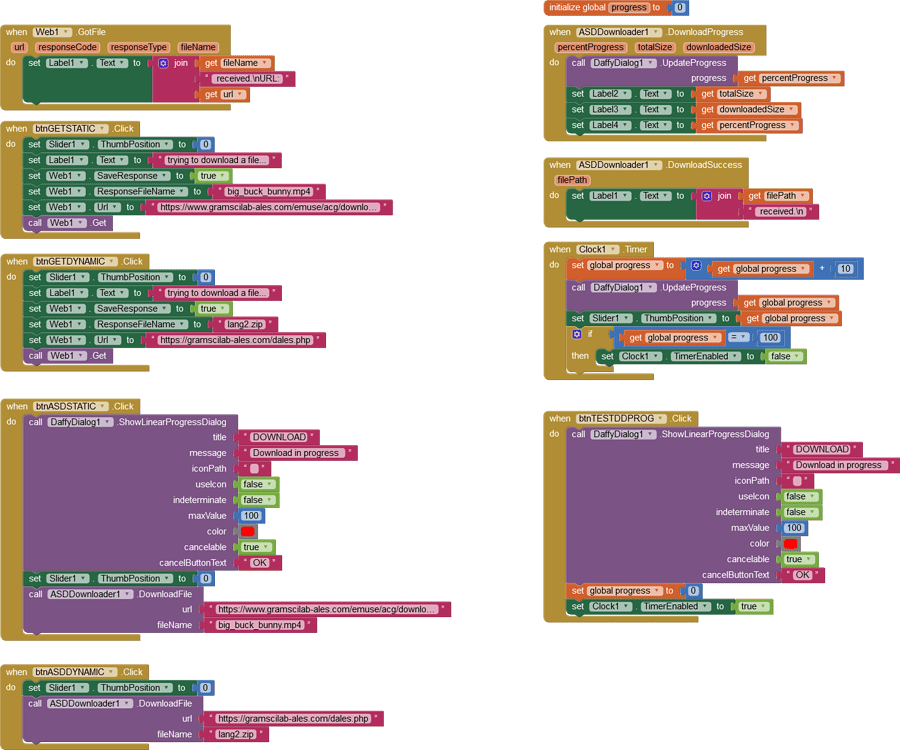Viewport: 900px width, 750px height.
Task: Edit big_buck_bunny.mp4 text in btnGETSTATIC.Click
Action: 269,192
